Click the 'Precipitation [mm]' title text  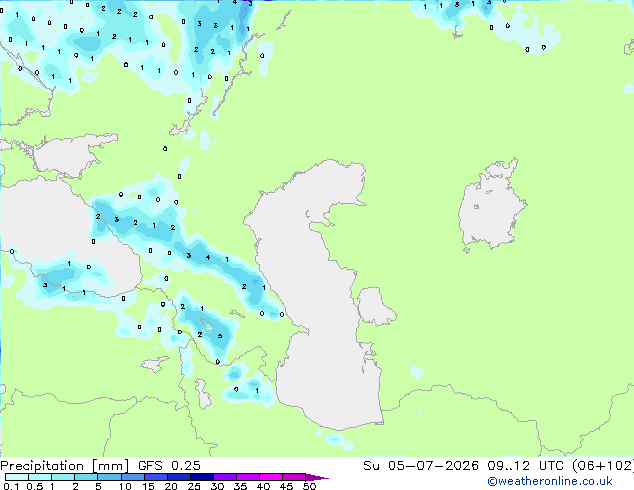tap(65, 466)
